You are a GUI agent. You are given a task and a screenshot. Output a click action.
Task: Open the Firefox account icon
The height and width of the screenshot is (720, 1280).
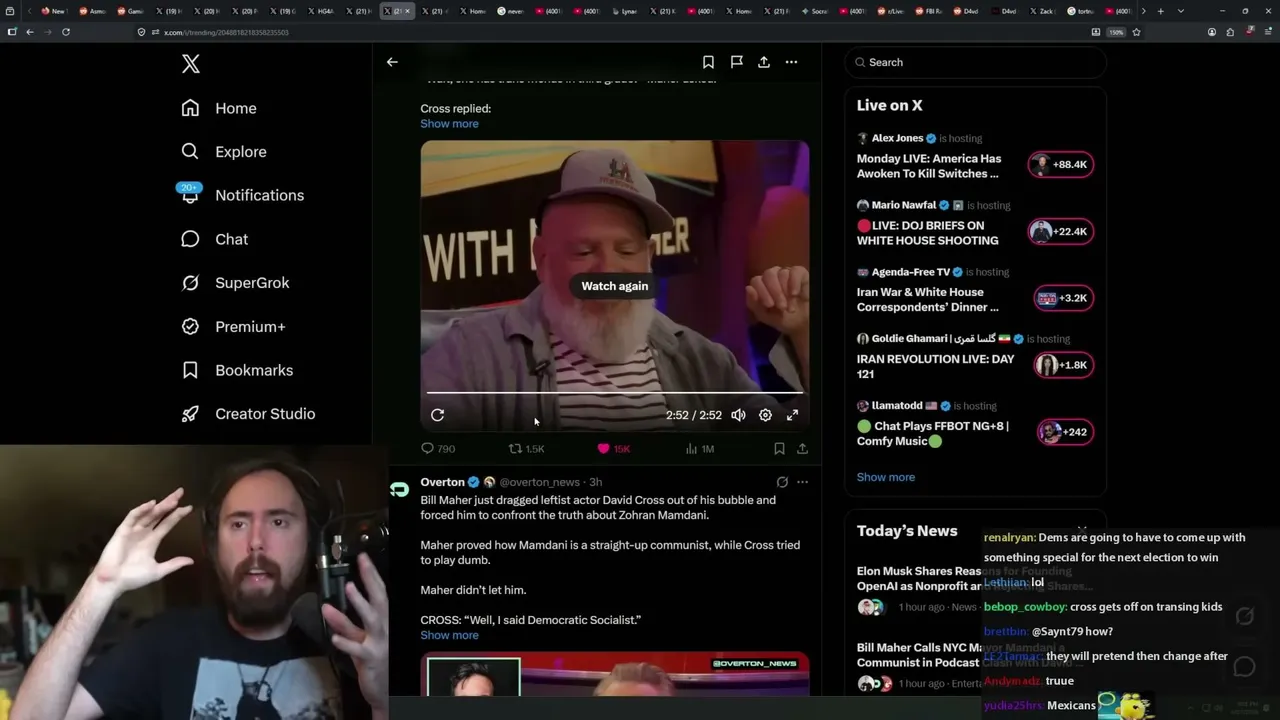(x=1212, y=32)
